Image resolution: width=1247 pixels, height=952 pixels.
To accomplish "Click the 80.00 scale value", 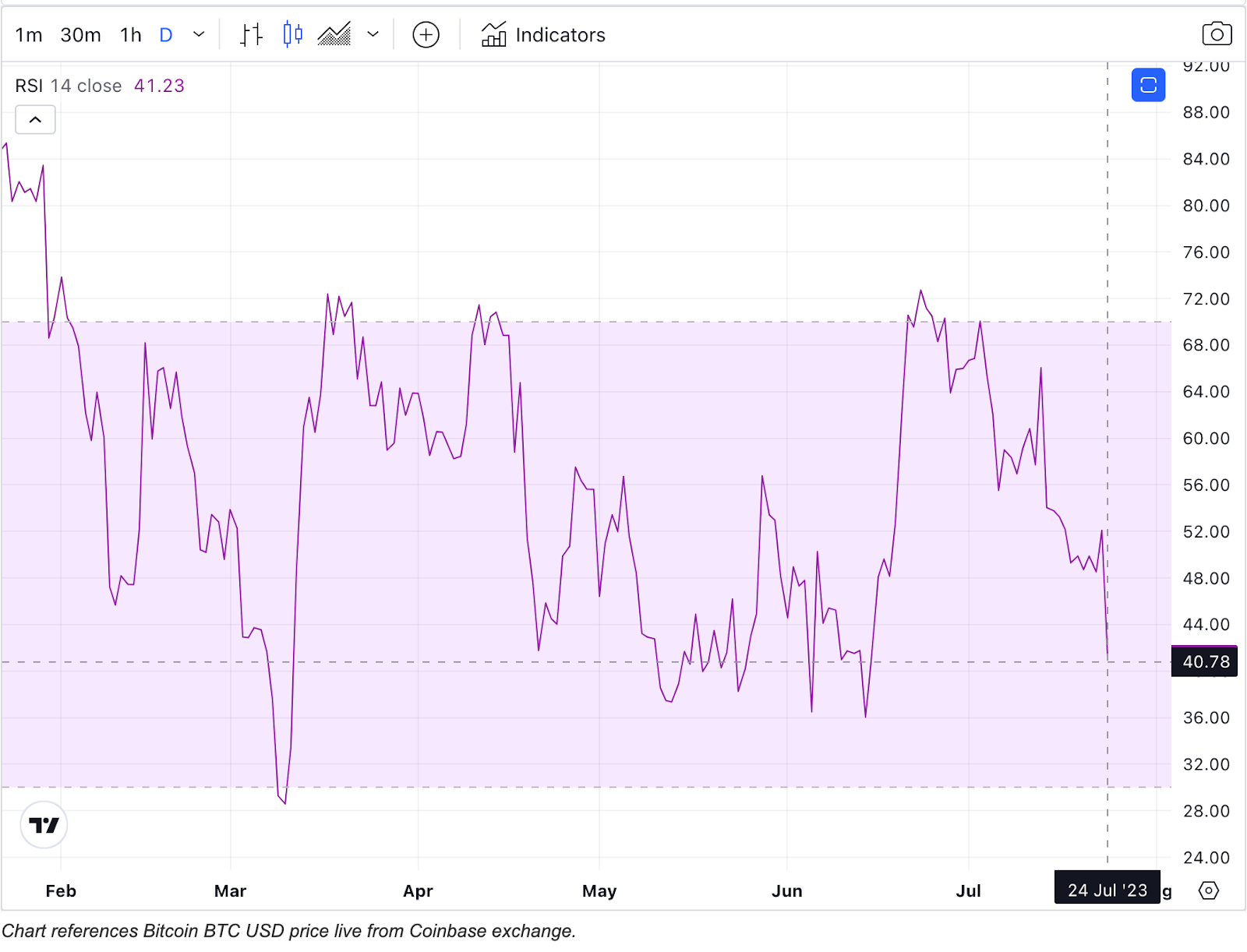I will tap(1206, 206).
